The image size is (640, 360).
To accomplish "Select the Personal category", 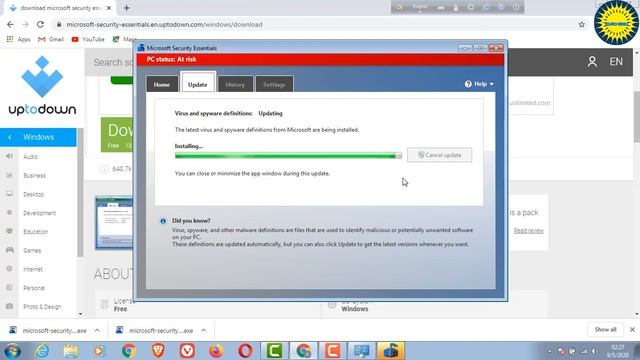I will pos(34,288).
